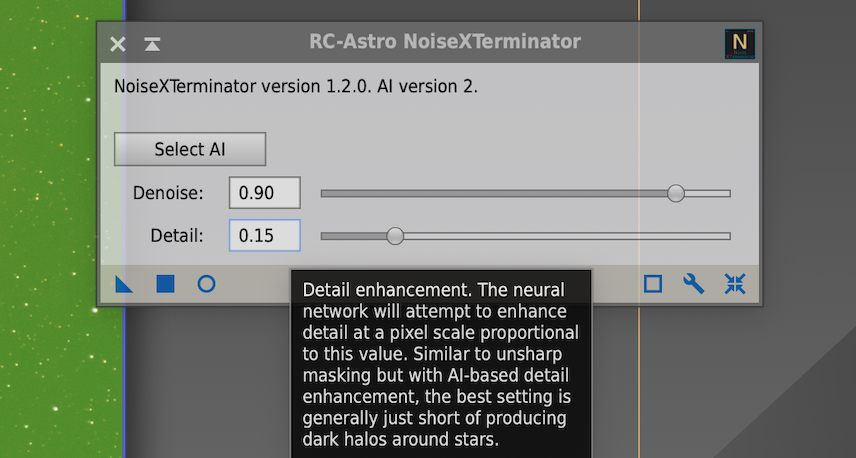Image resolution: width=856 pixels, height=458 pixels.
Task: Click the NoiseXTerminator N logo icon
Action: tap(740, 44)
